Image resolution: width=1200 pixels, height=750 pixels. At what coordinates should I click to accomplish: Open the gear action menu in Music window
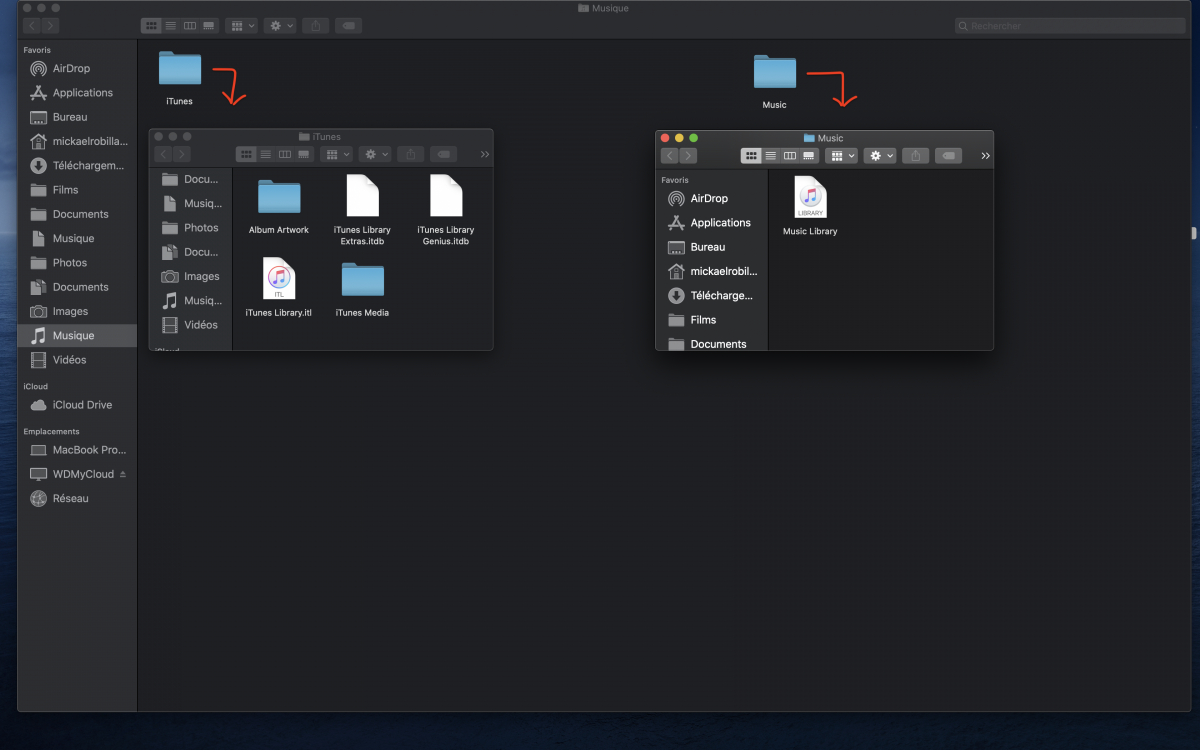click(880, 155)
